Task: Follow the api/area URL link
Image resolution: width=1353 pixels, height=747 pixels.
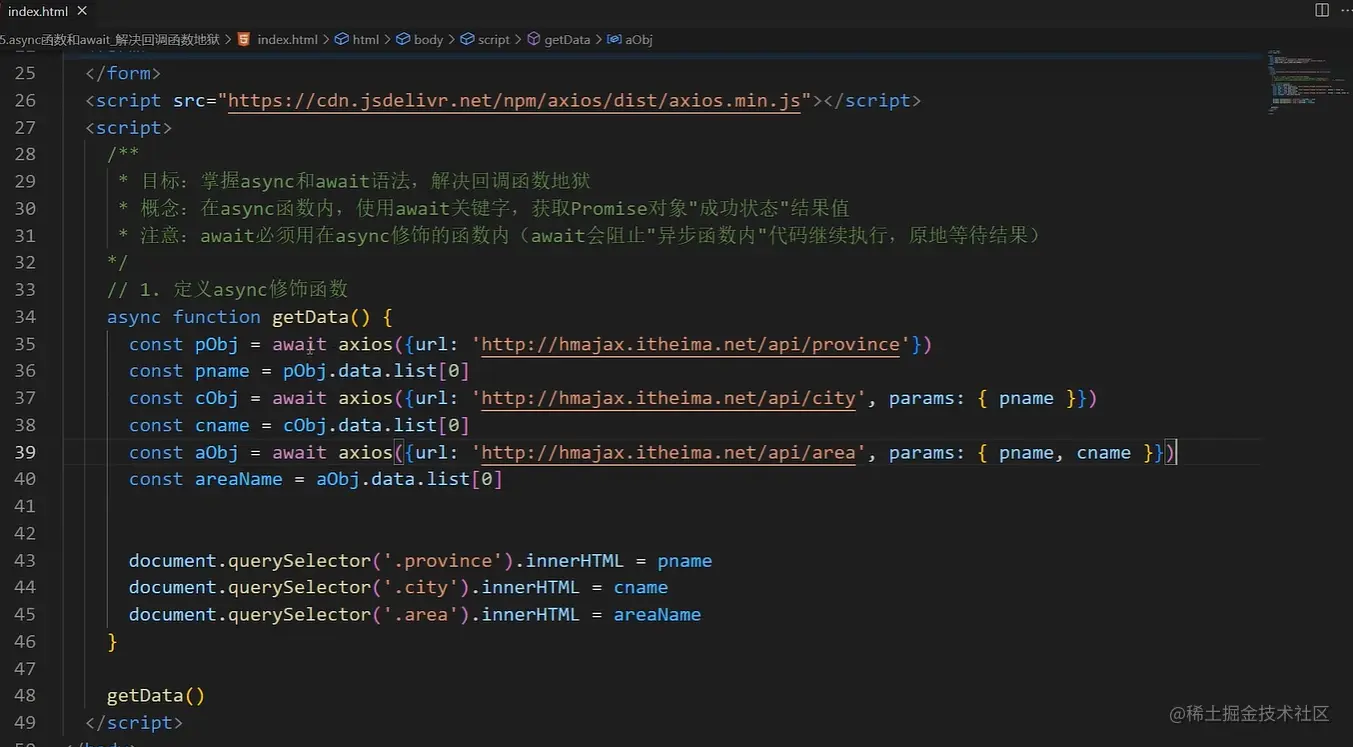Action: (x=668, y=452)
